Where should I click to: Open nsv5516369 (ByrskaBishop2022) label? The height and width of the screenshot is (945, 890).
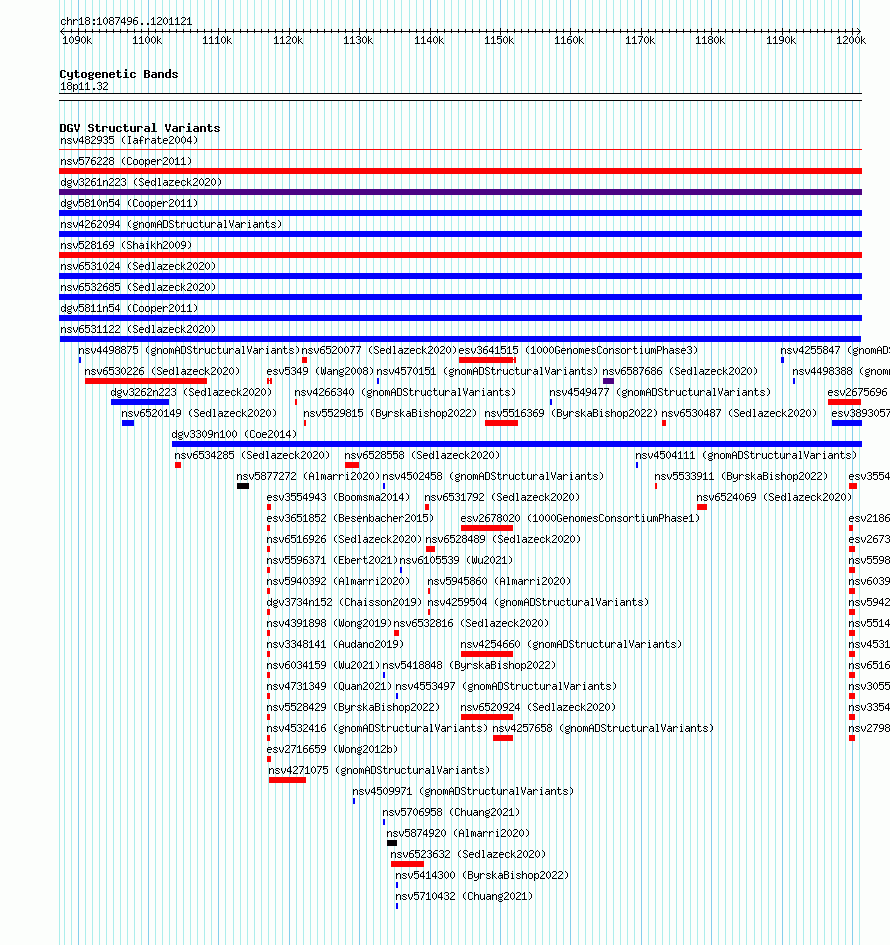(571, 413)
